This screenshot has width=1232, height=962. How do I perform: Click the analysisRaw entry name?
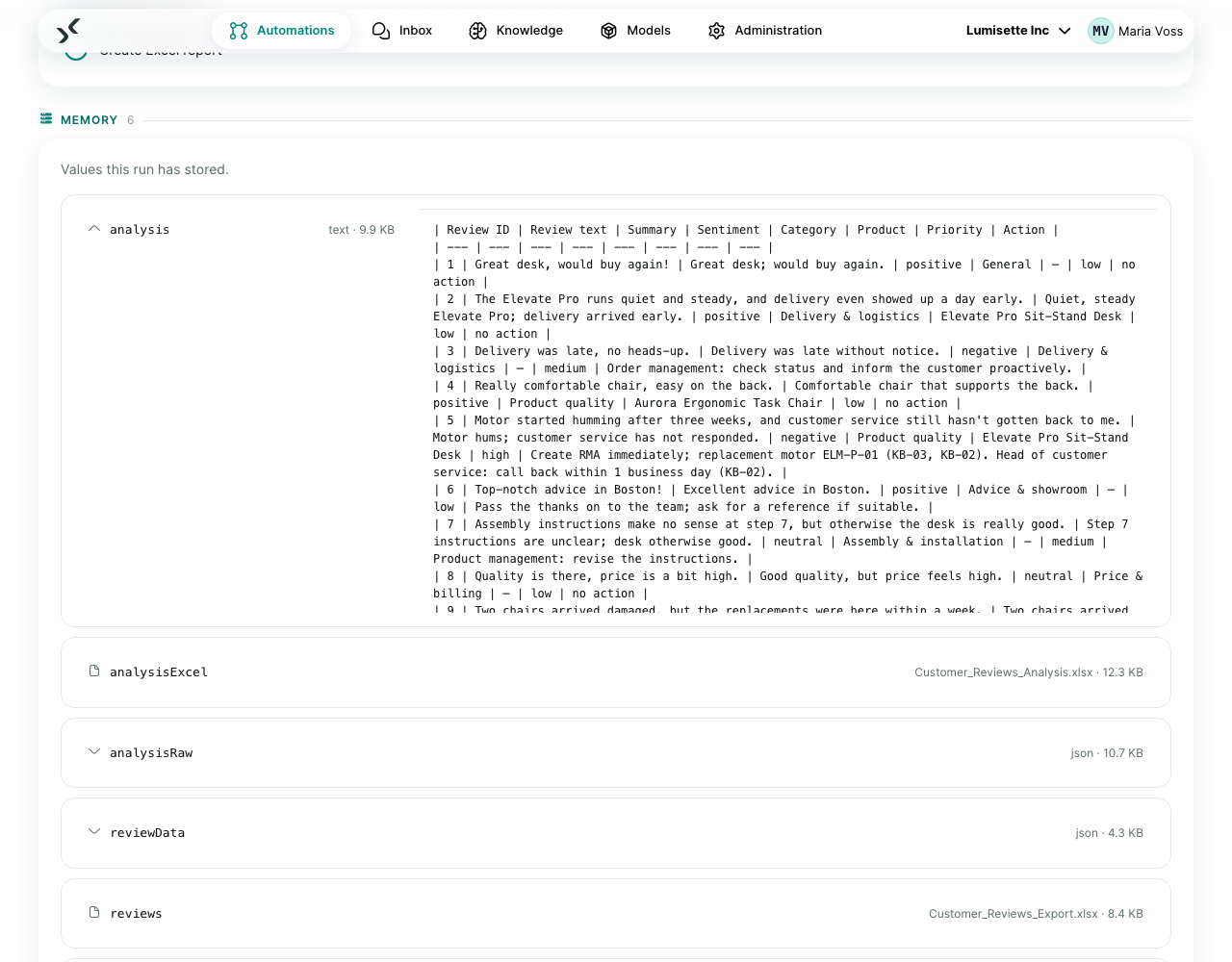tap(151, 753)
